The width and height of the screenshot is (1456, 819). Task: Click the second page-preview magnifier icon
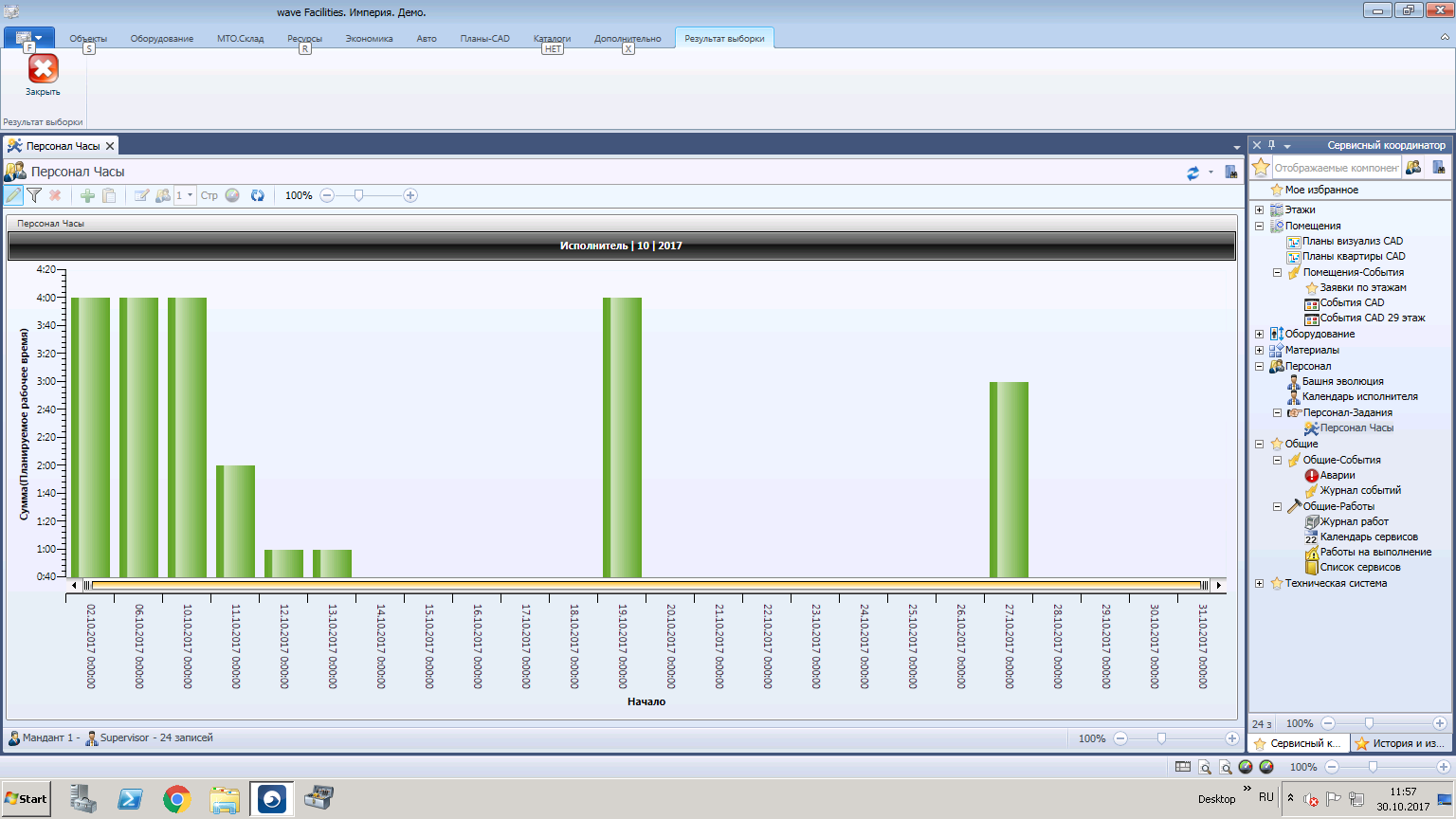coord(1226,767)
